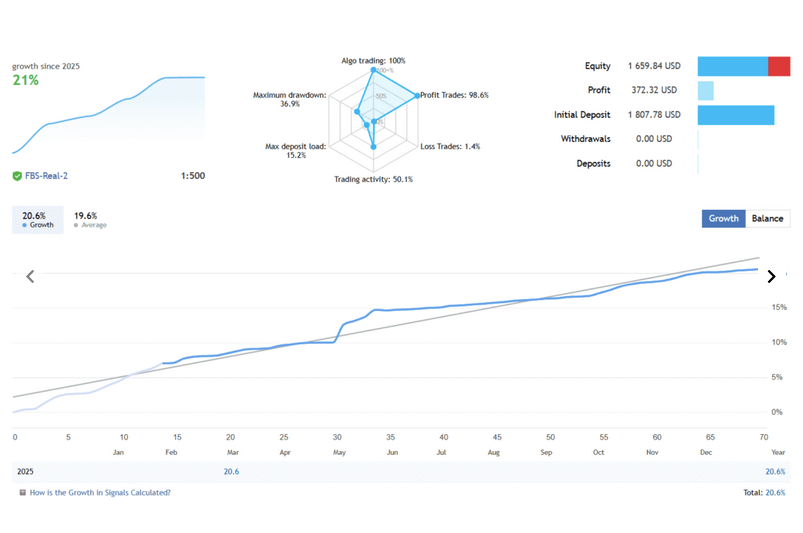This screenshot has height=533, width=803.
Task: Switch chart to Growth view
Action: (723, 219)
